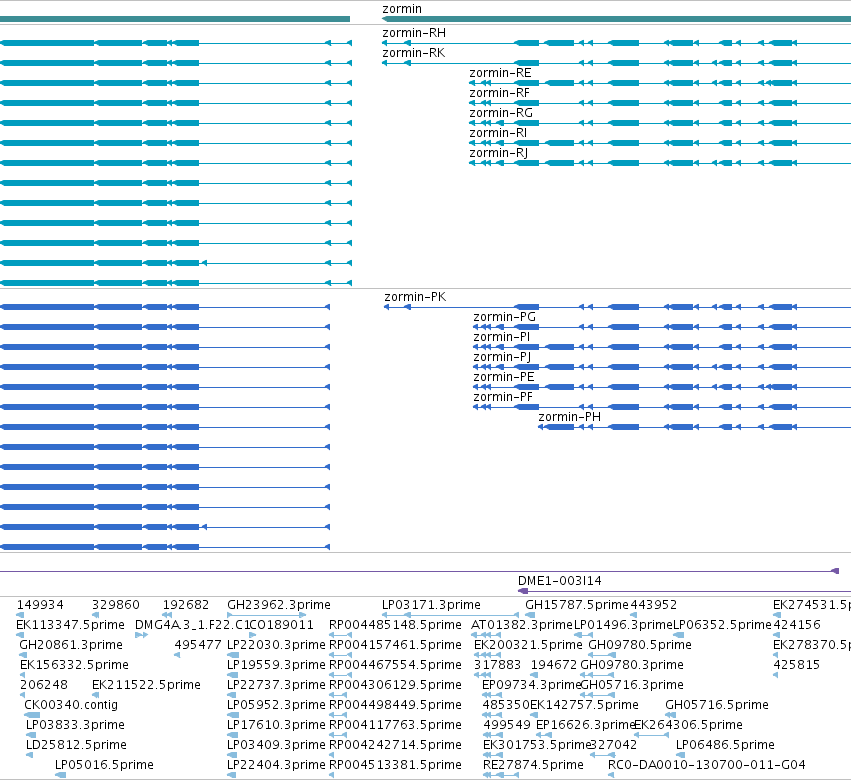Select the zormin-PE protein label
The height and width of the screenshot is (780, 851).
click(504, 377)
